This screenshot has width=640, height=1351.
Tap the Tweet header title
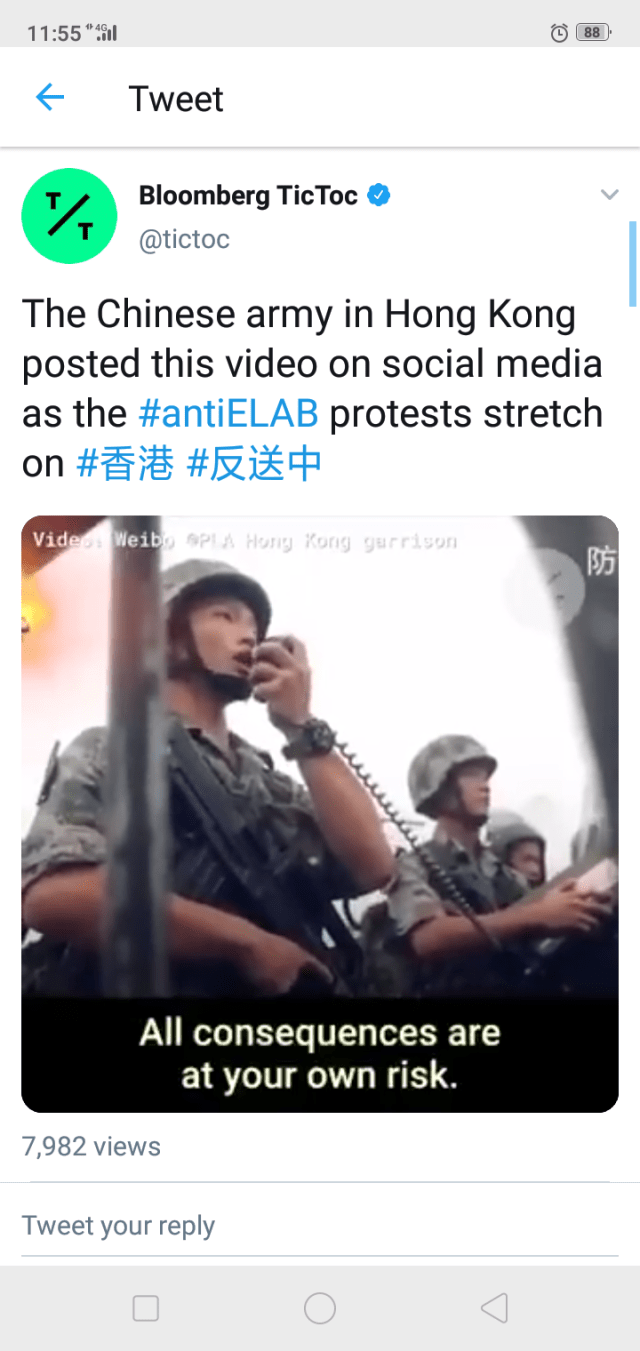pyautogui.click(x=176, y=99)
